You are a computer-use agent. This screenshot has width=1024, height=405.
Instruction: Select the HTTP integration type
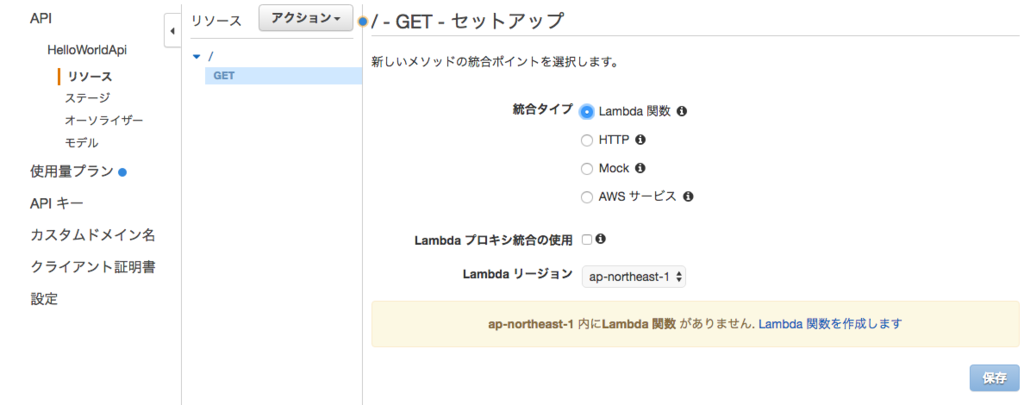(x=587, y=140)
